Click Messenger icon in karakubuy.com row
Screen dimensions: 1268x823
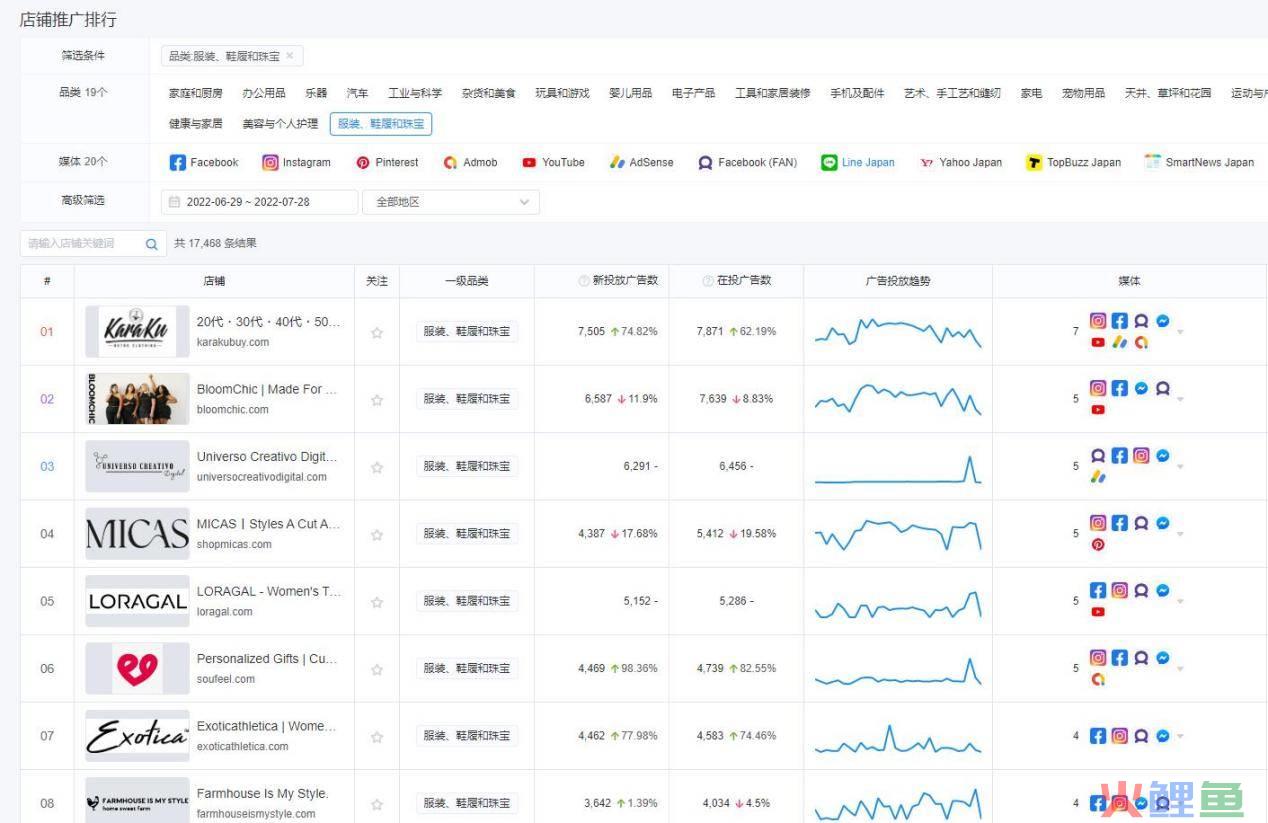point(1163,321)
